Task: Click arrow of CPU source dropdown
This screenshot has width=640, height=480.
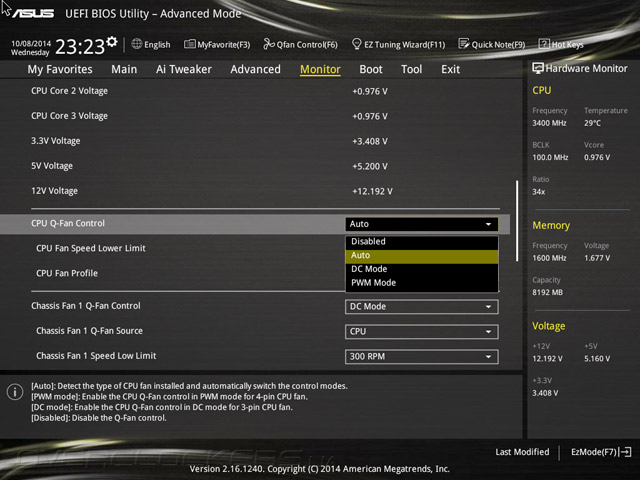Action: [489, 332]
